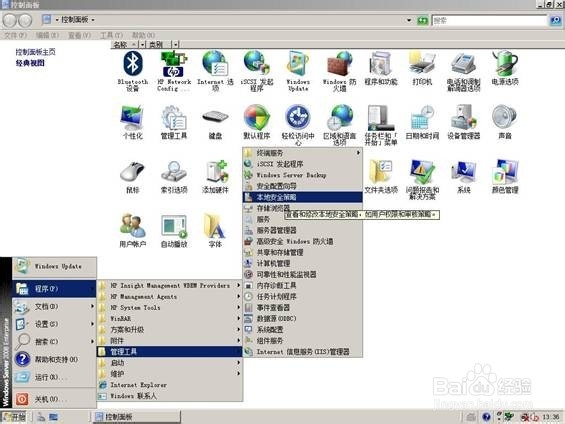Open 默认程序 icon
Screen dimensions: 565x424
257,122
